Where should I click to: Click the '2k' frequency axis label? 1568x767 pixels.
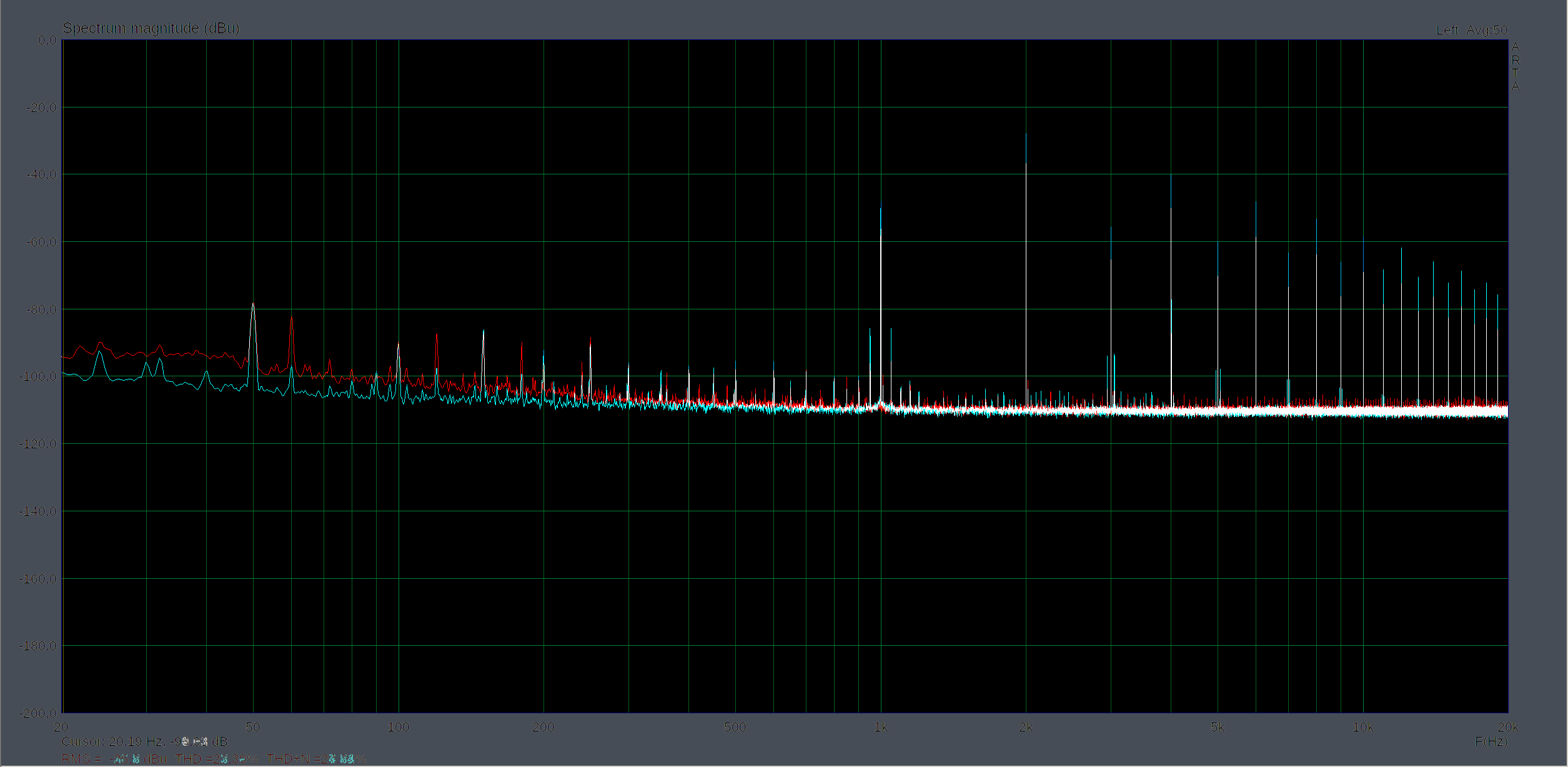click(1026, 727)
